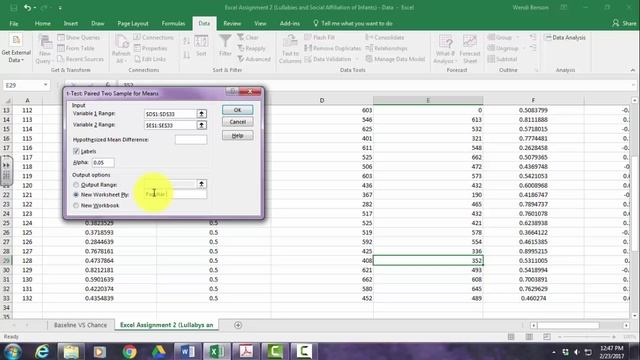Viewport: 640px width, 360px height.
Task: Open the Name Box dropdown arrow
Action: coord(45,85)
